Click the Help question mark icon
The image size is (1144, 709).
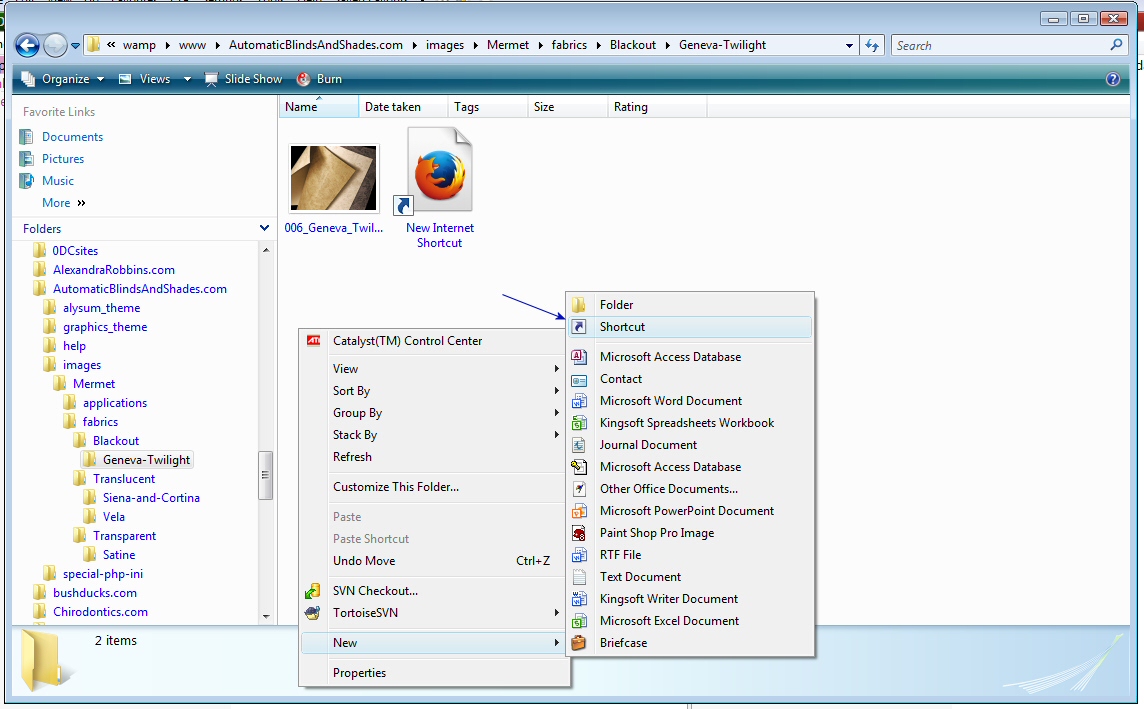coord(1113,79)
